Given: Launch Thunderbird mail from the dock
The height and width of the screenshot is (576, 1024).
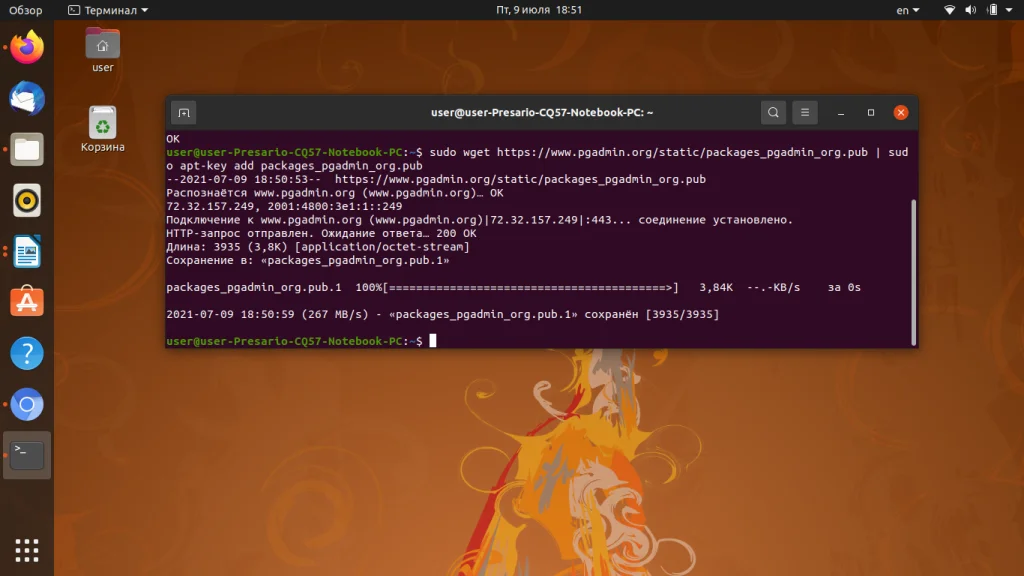Looking at the screenshot, I should click(25, 98).
